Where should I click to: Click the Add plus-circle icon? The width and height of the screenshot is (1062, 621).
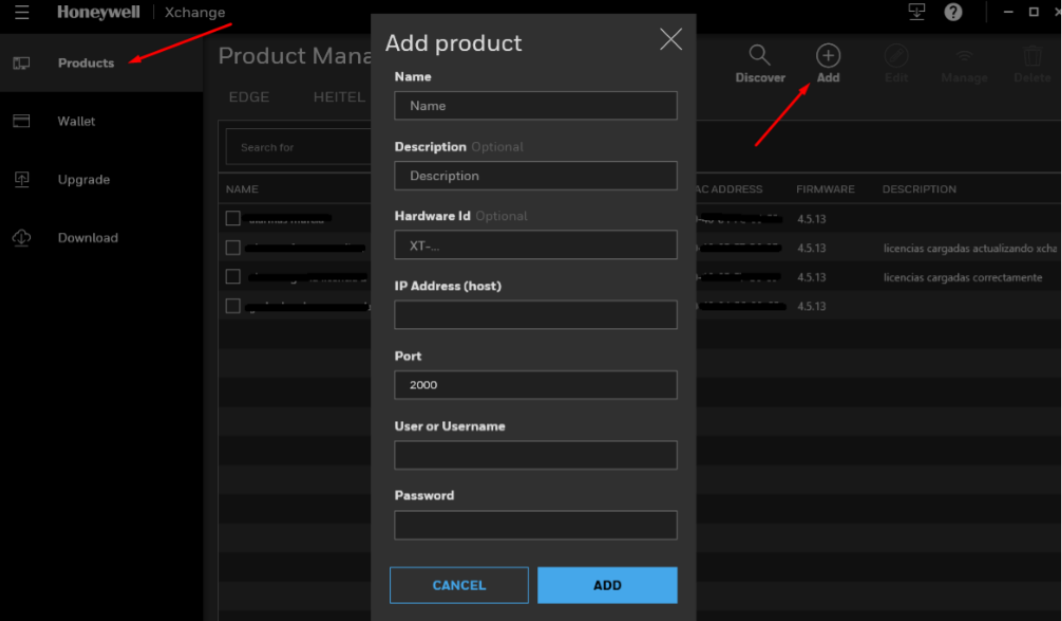[828, 56]
